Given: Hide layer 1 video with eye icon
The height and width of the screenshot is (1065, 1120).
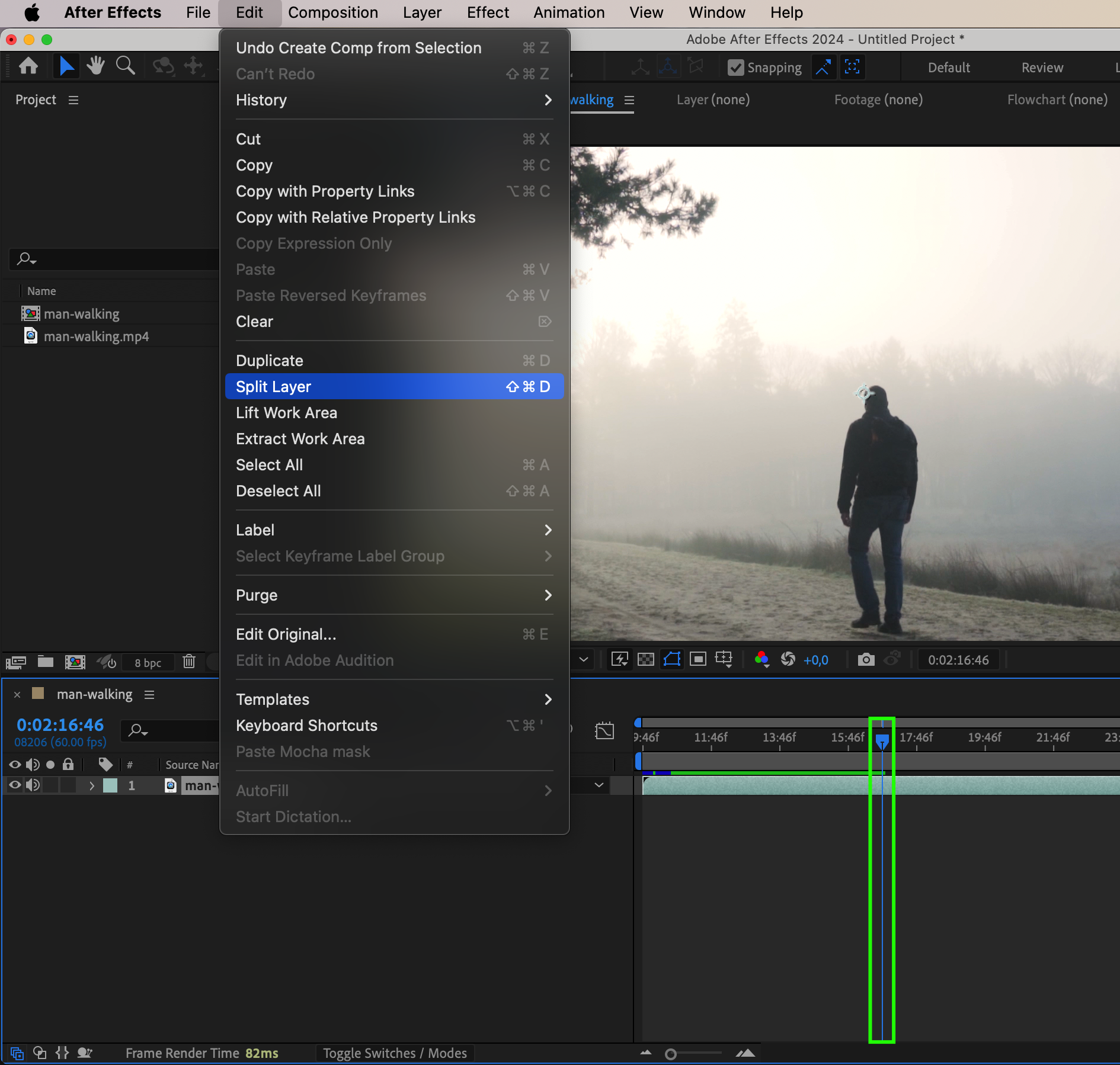Looking at the screenshot, I should point(15,785).
